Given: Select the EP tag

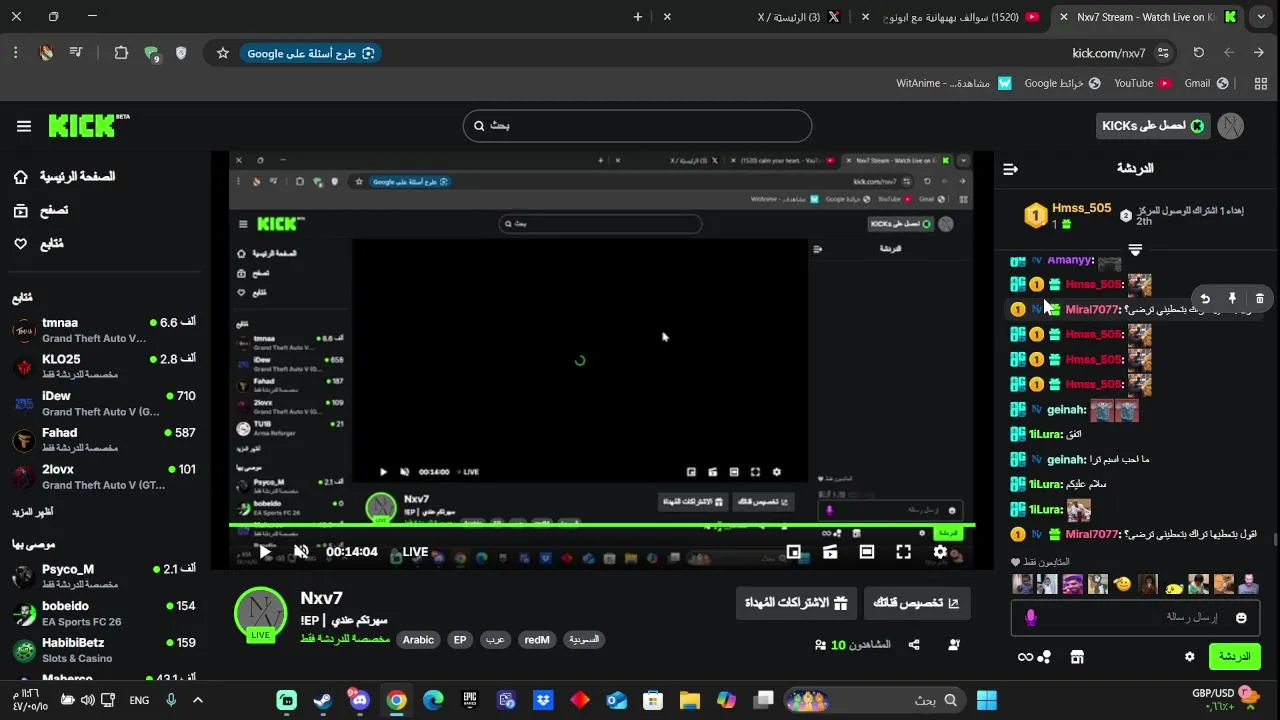Looking at the screenshot, I should [460, 640].
